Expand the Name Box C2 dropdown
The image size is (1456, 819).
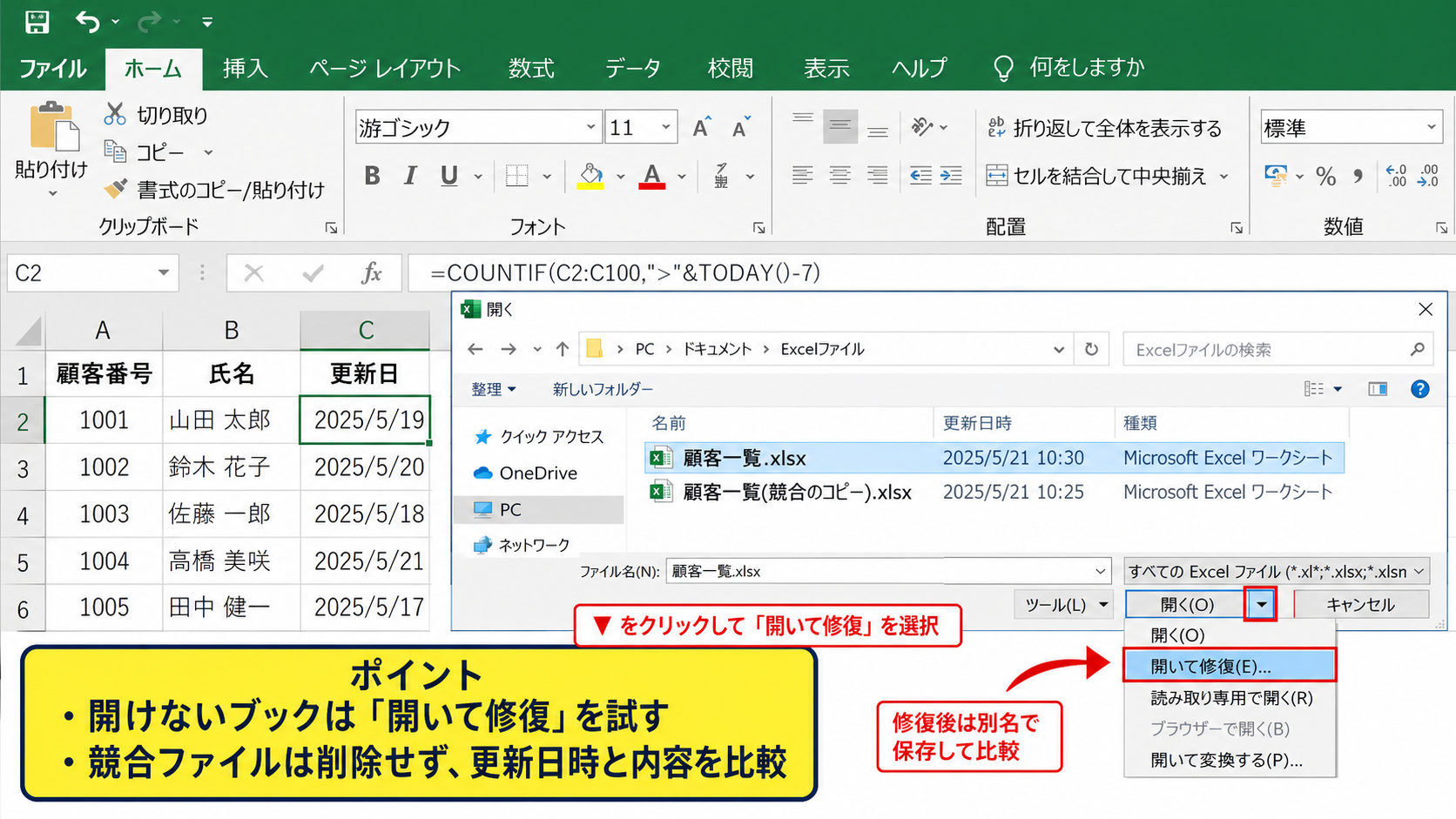164,273
